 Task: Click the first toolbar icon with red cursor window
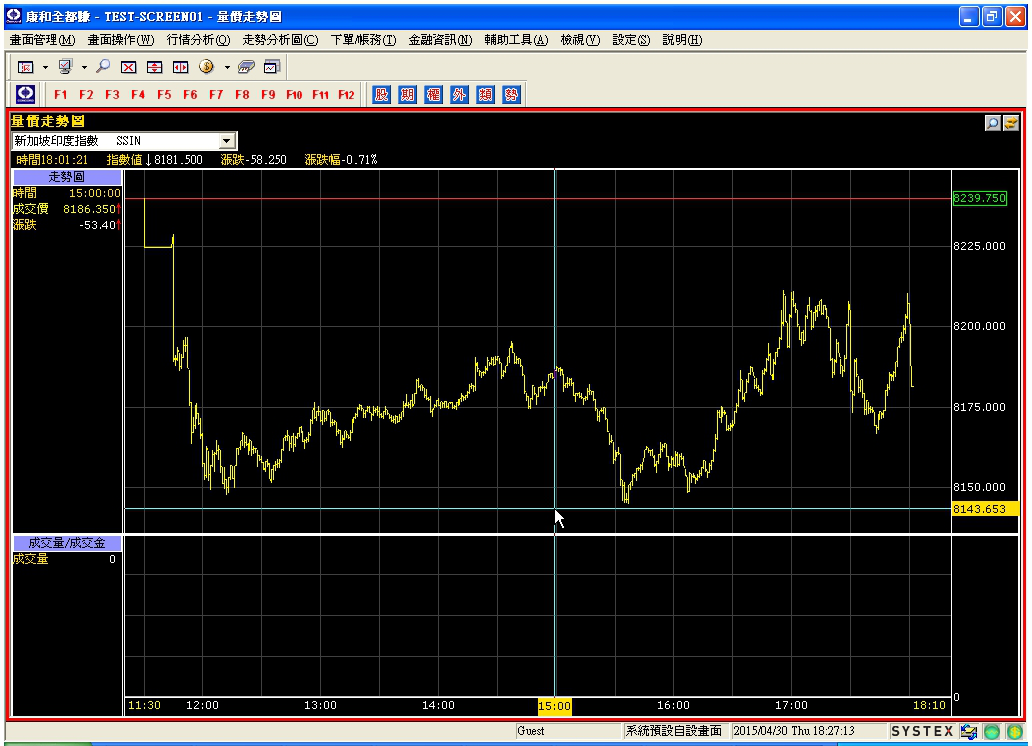[x=26, y=67]
